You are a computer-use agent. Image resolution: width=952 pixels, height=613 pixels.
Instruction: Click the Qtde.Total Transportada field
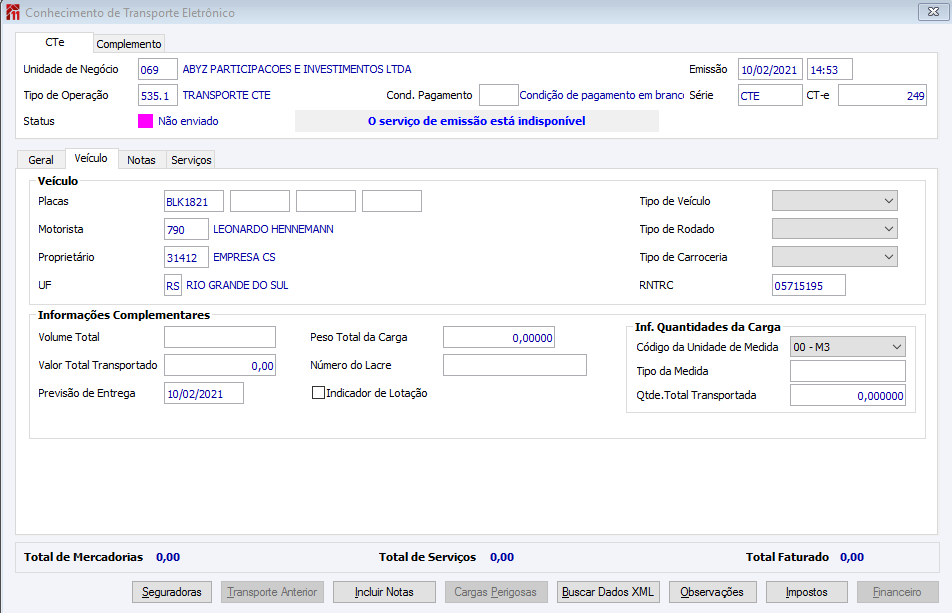click(x=848, y=395)
